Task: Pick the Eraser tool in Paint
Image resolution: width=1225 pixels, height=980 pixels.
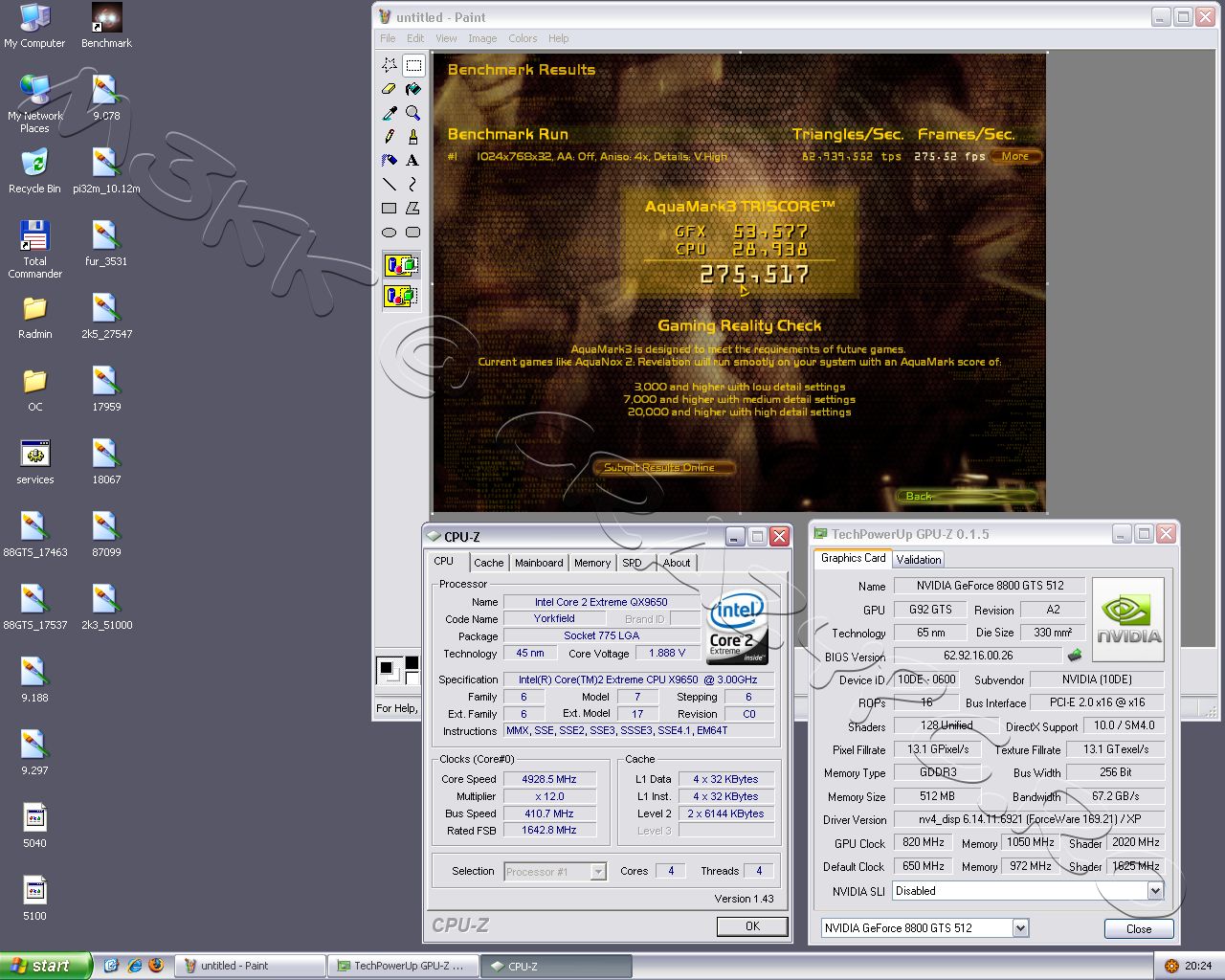Action: coord(390,89)
